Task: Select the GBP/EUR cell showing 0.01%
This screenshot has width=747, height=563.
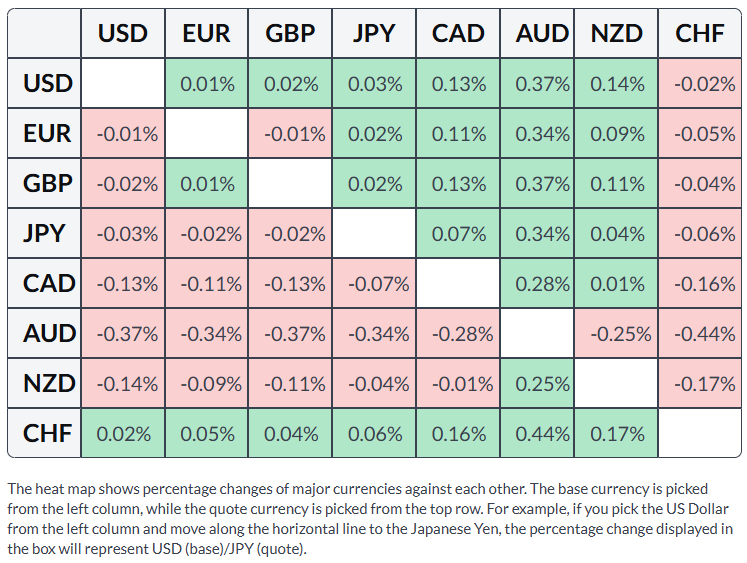Action: (206, 183)
